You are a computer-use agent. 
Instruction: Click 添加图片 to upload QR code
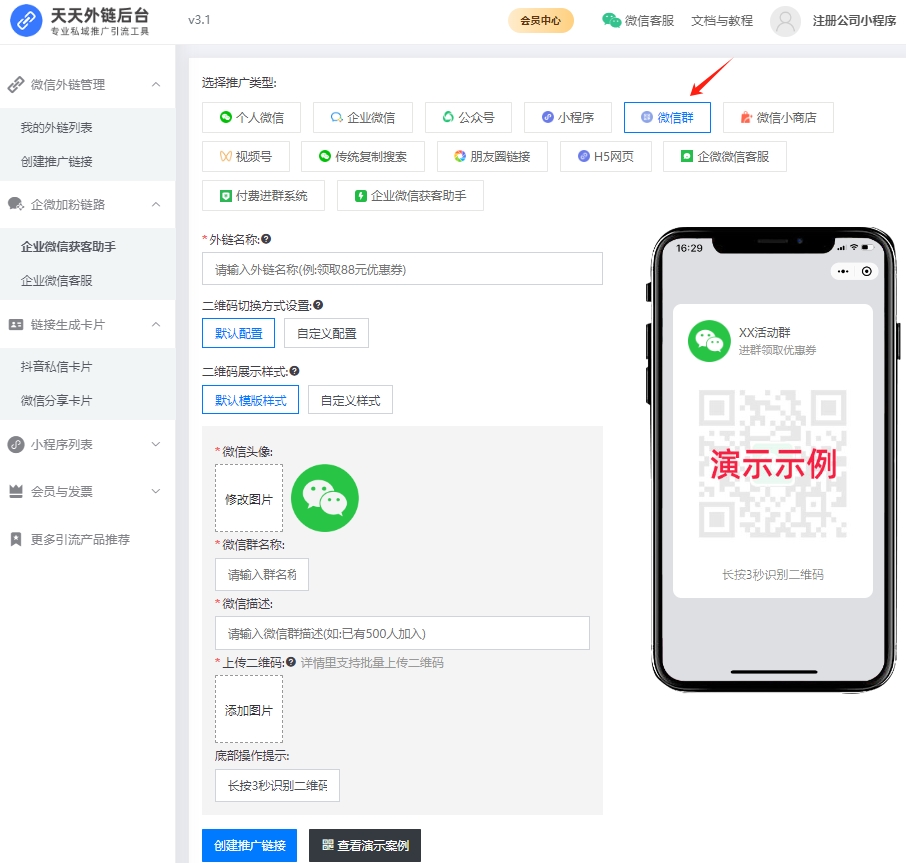249,709
